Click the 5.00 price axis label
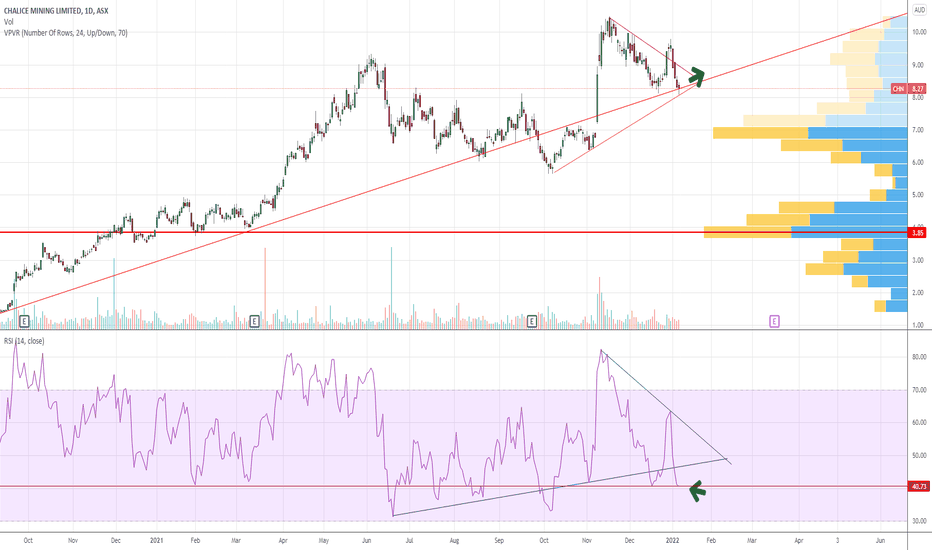 (919, 195)
